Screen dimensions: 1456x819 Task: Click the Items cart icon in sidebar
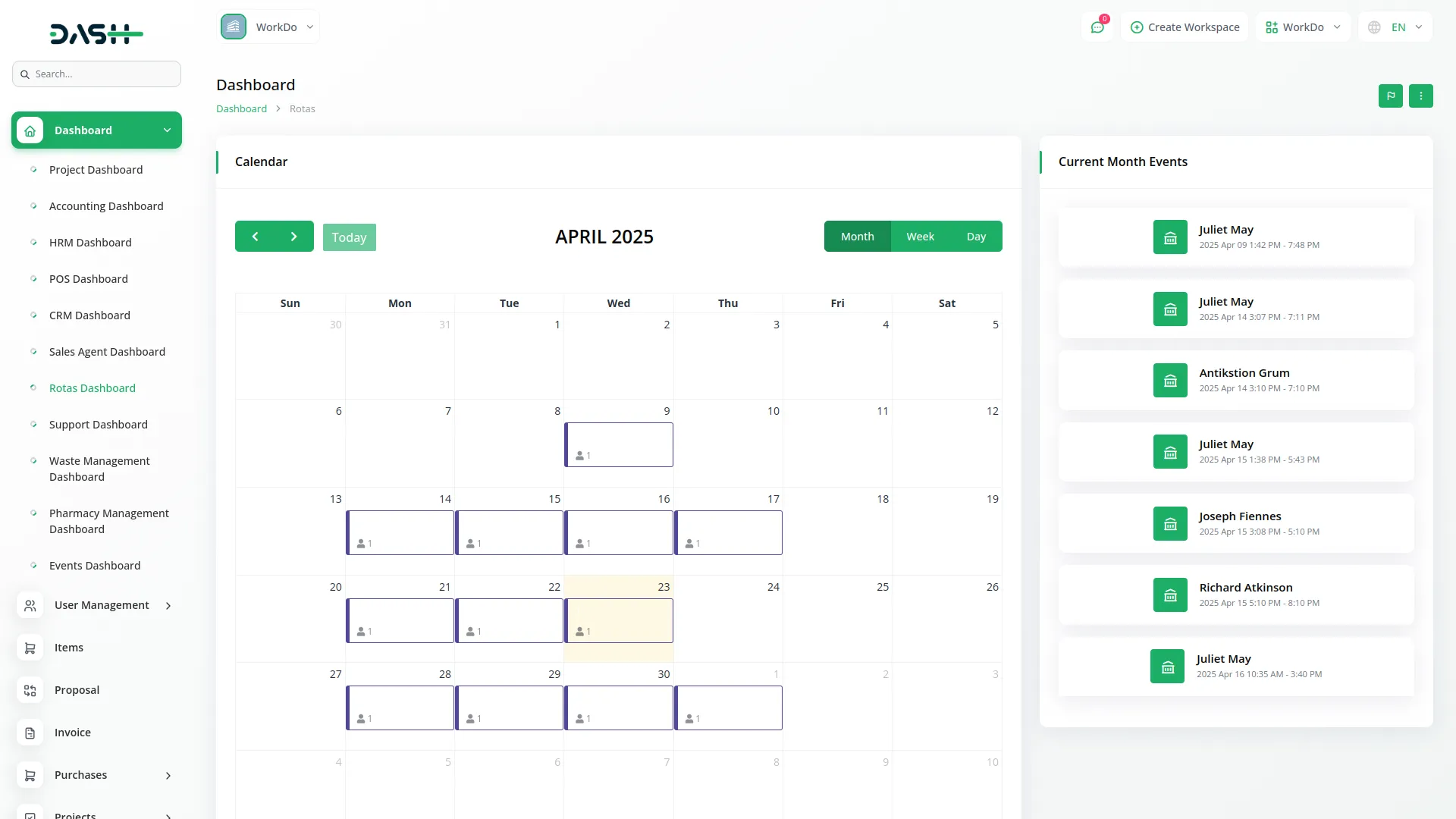coord(30,648)
